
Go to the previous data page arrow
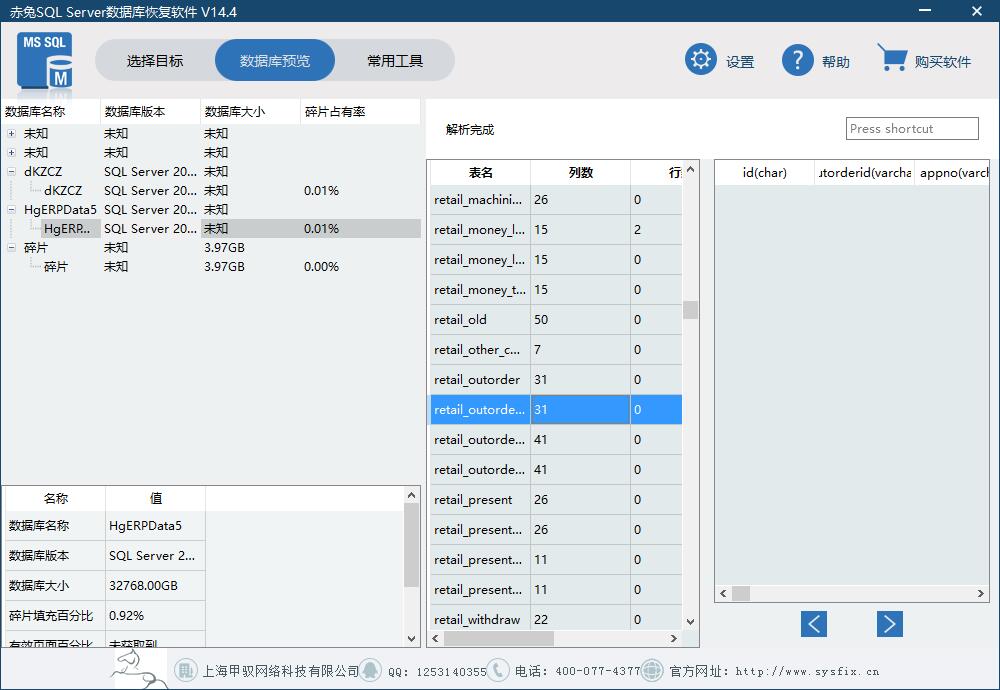point(814,624)
